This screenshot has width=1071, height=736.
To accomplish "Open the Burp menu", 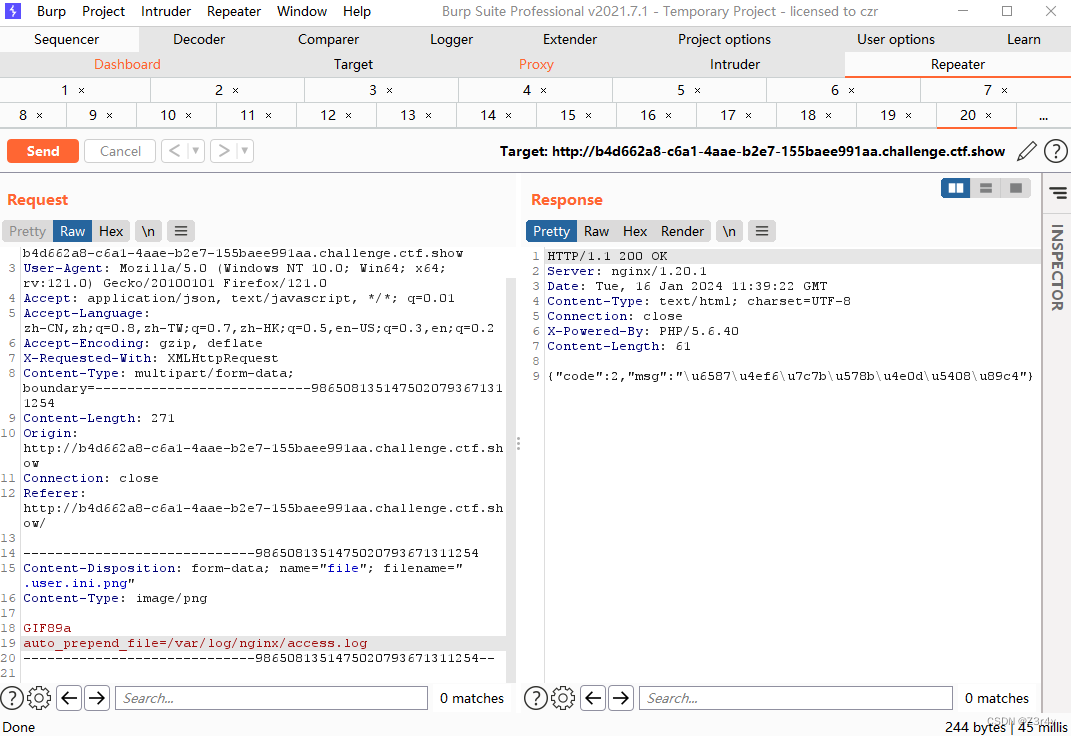I will (x=51, y=12).
